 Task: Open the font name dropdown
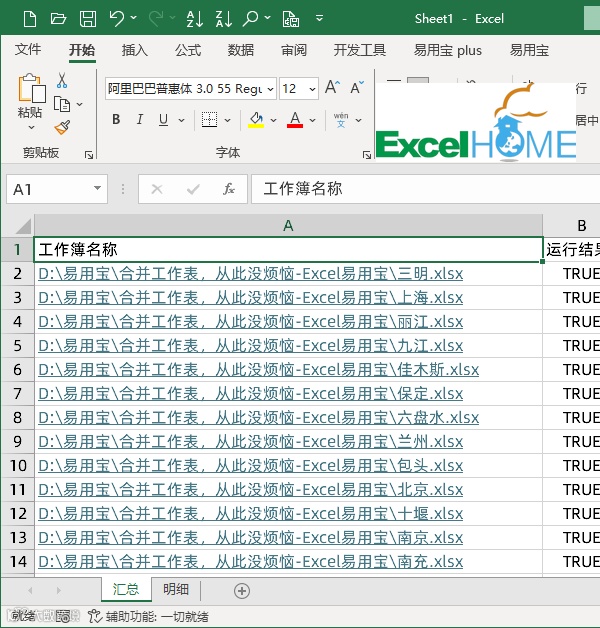[x=270, y=89]
